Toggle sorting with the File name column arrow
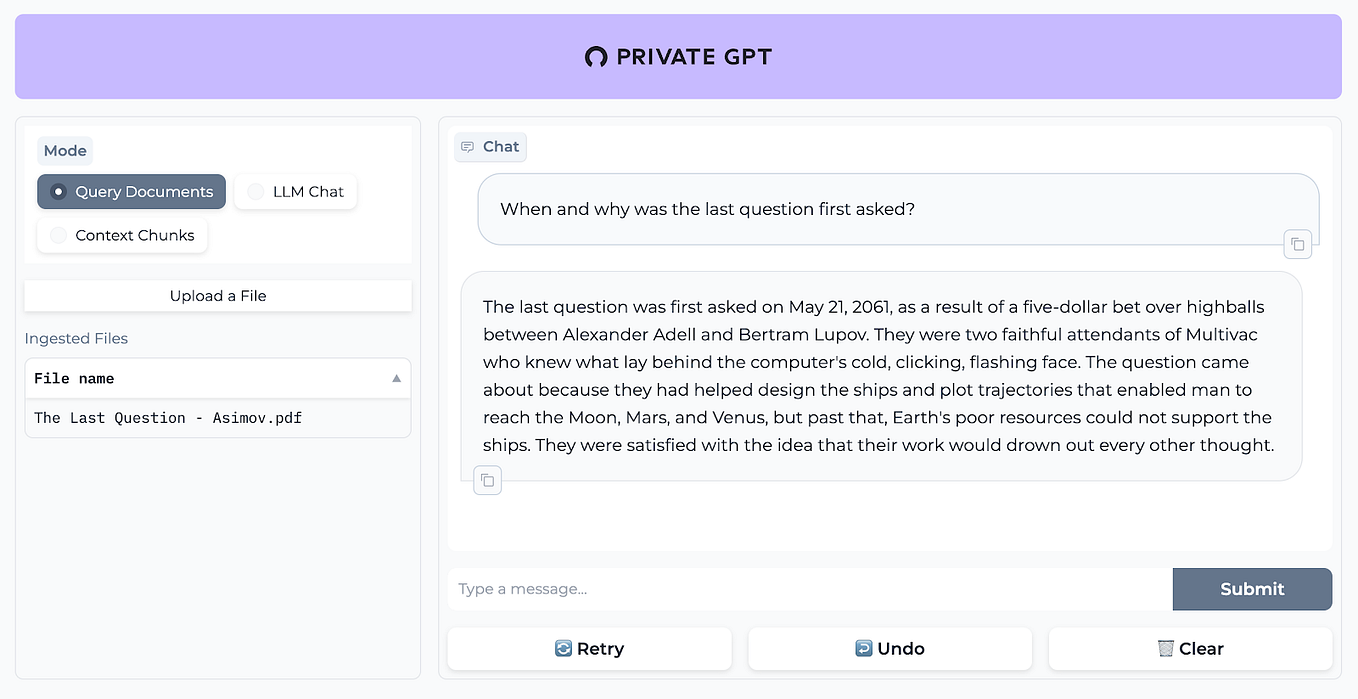Viewport: 1358px width, 699px height. [396, 378]
